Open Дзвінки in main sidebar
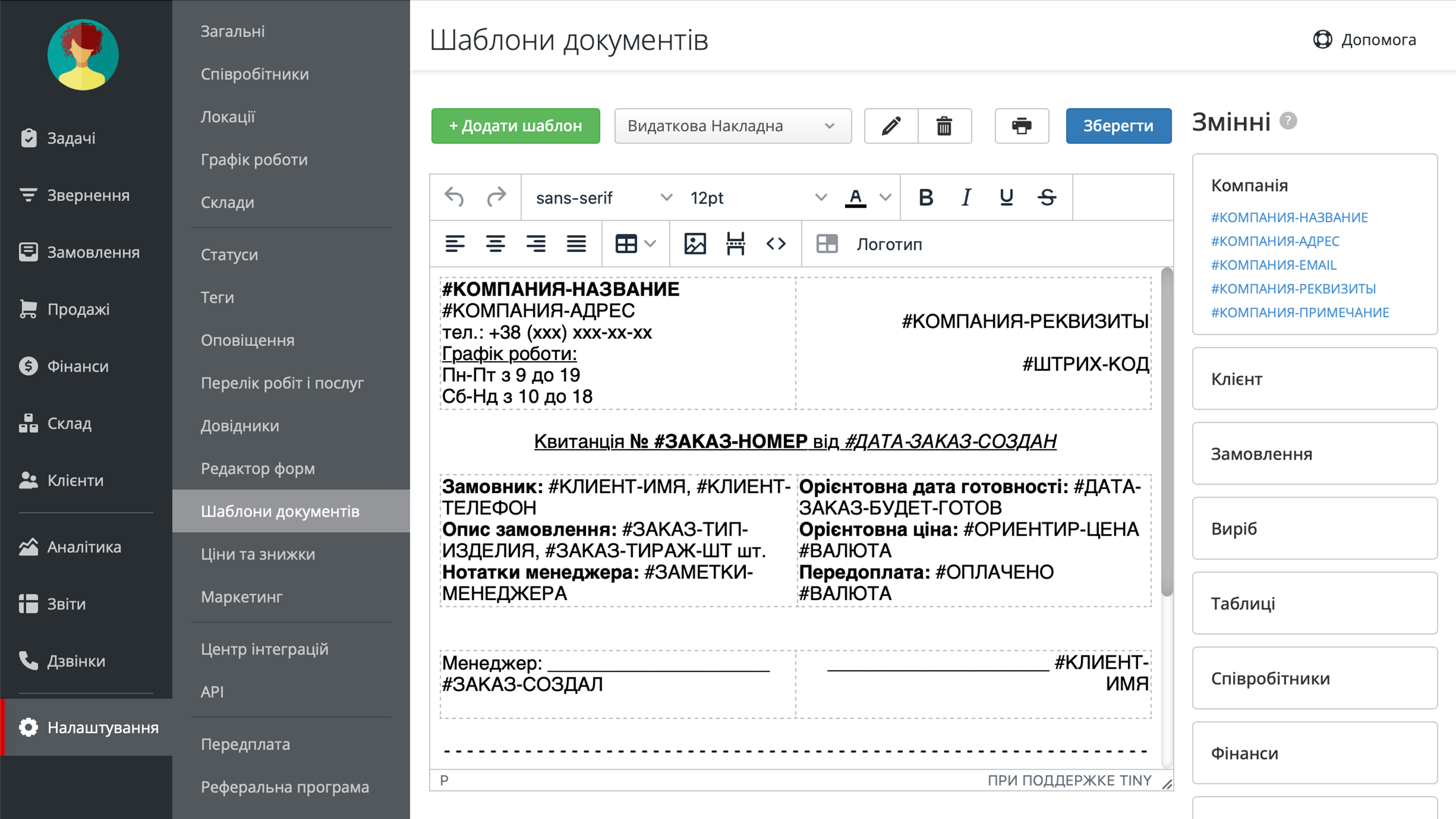Screen dimensions: 1456x819 coord(86,661)
